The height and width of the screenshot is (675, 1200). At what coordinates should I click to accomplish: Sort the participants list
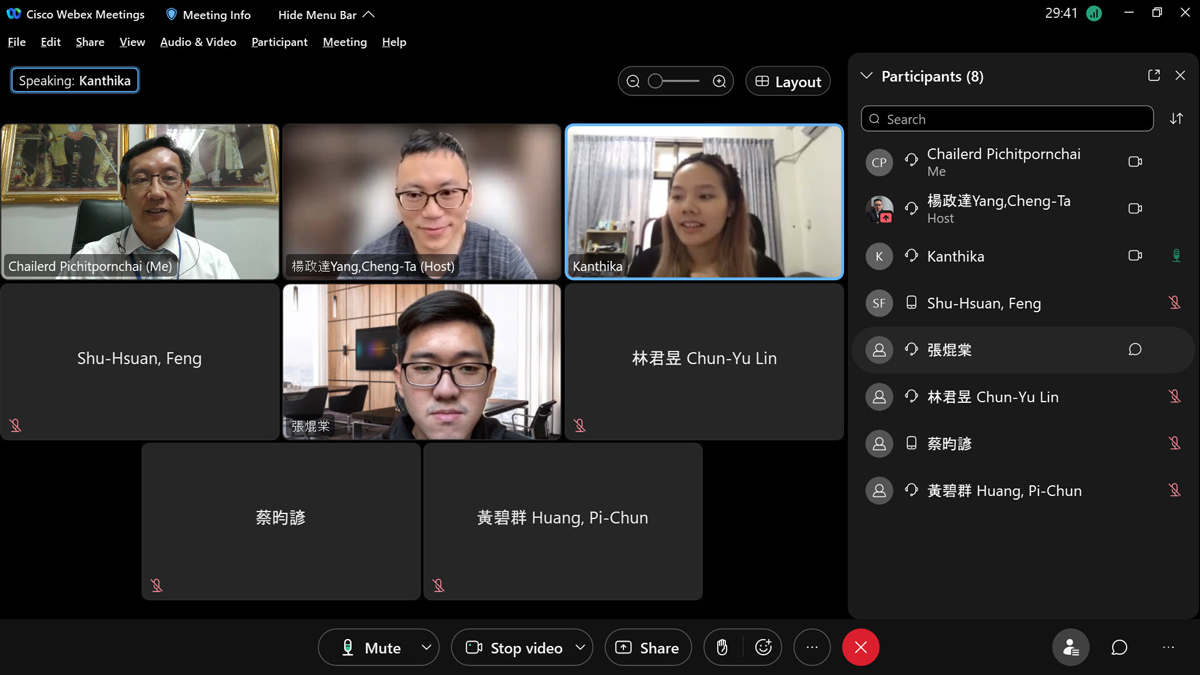pyautogui.click(x=1176, y=119)
